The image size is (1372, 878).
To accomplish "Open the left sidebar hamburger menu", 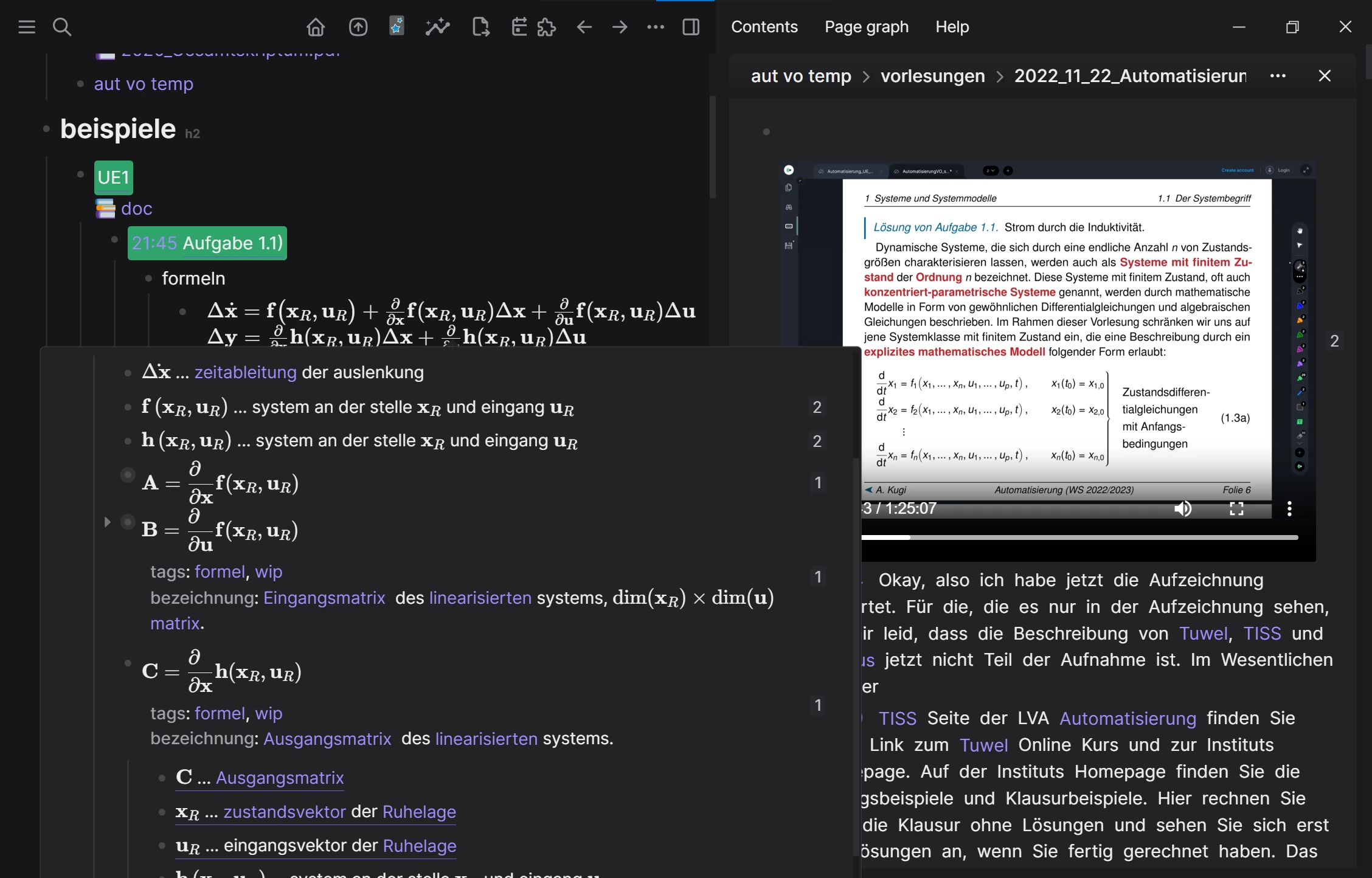I will [27, 27].
